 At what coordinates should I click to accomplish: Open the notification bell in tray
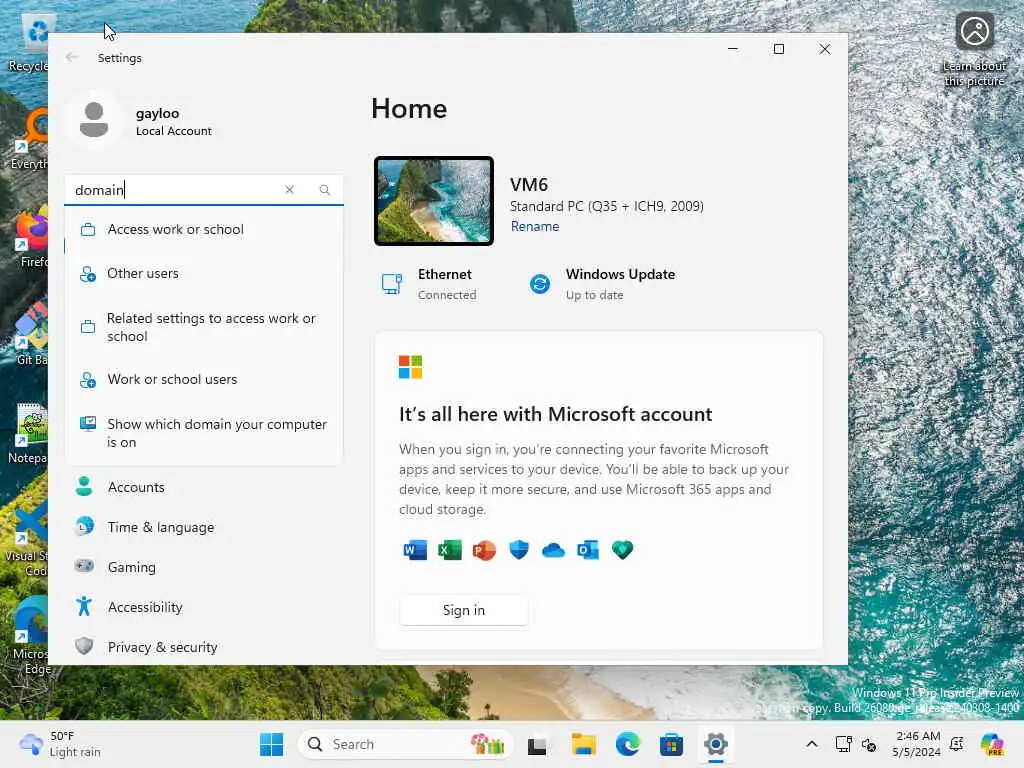pos(957,744)
